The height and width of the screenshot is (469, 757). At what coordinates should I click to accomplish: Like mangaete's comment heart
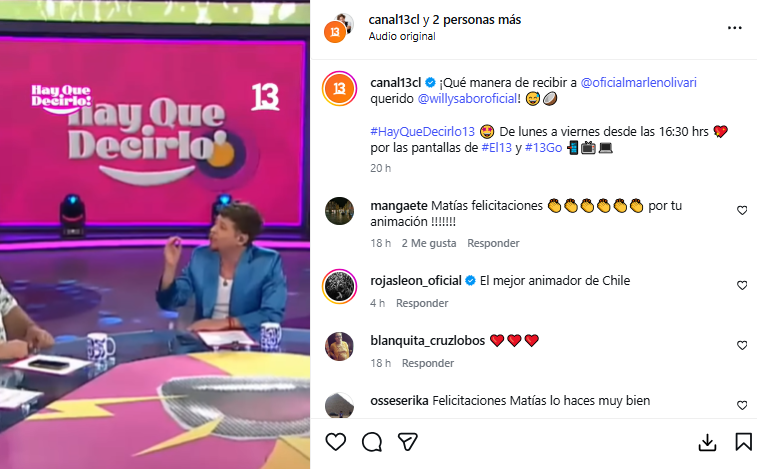click(x=742, y=211)
